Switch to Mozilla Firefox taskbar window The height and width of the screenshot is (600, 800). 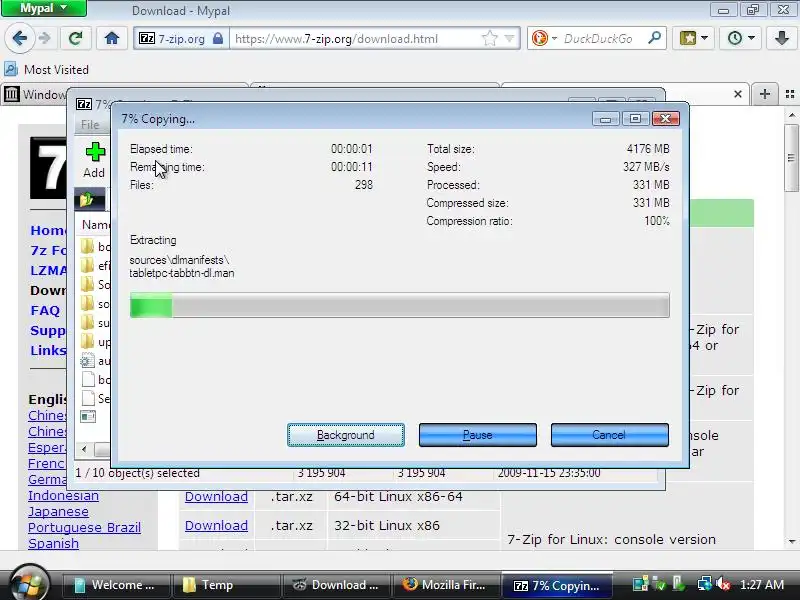(446, 585)
